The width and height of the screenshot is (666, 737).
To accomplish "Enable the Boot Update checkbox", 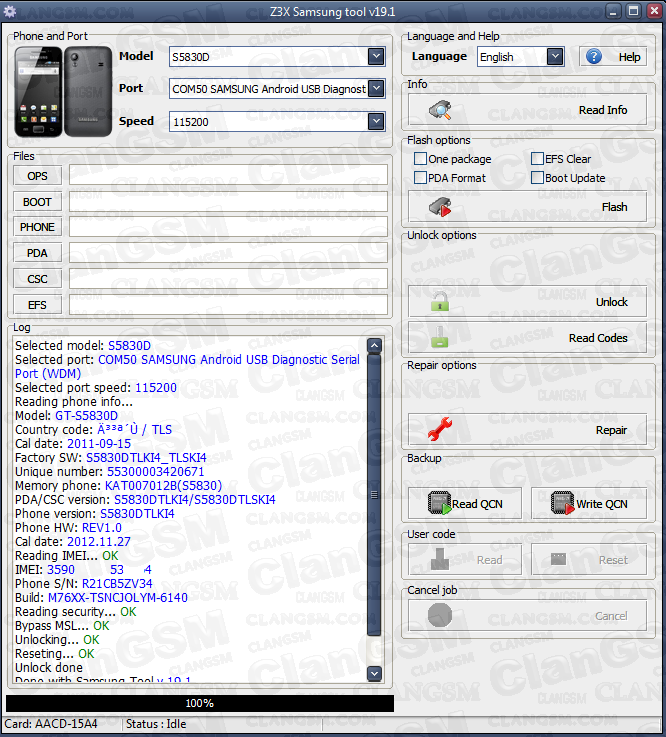I will pyautogui.click(x=537, y=178).
